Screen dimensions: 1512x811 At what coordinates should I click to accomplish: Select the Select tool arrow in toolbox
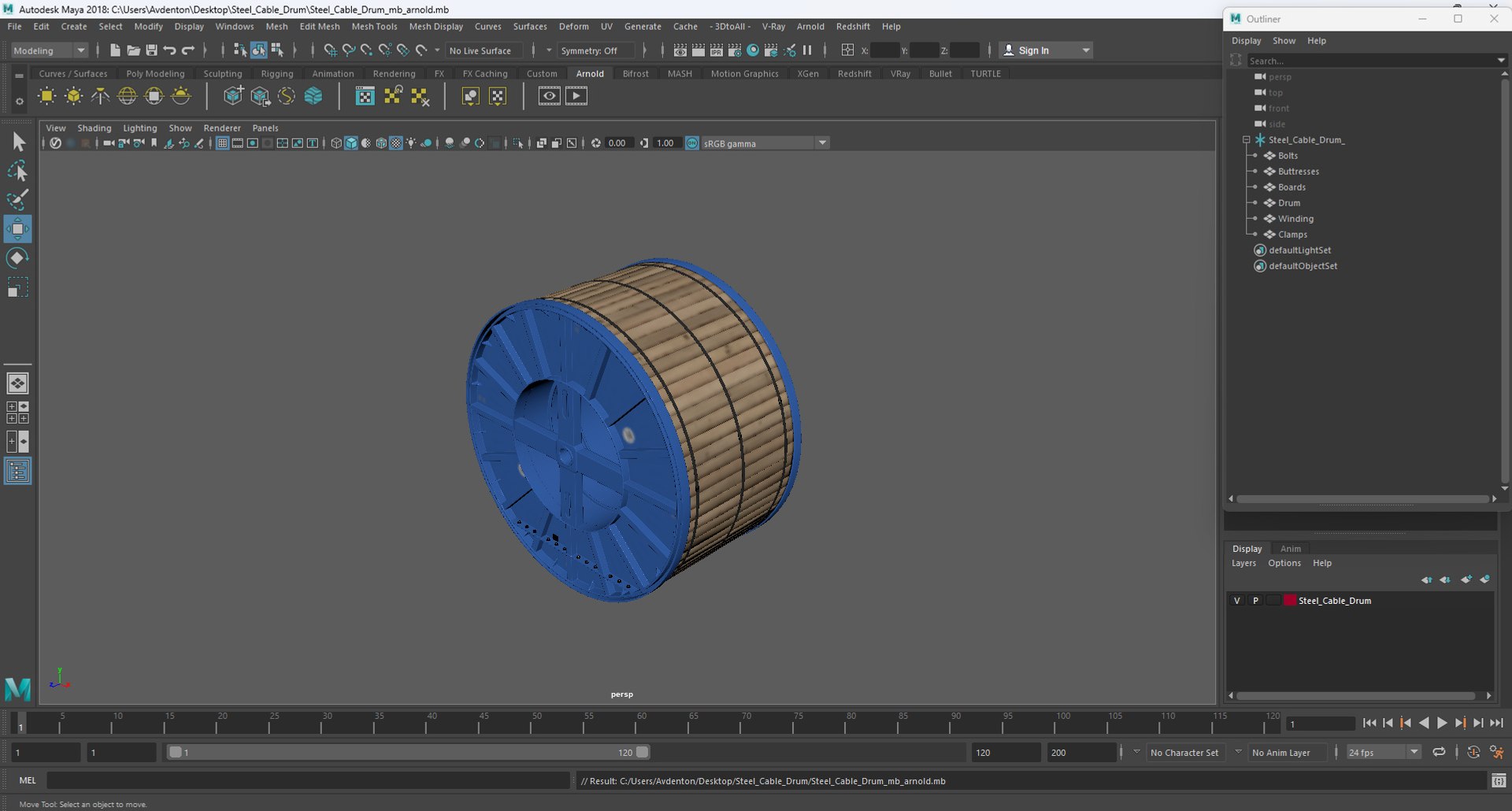click(18, 142)
